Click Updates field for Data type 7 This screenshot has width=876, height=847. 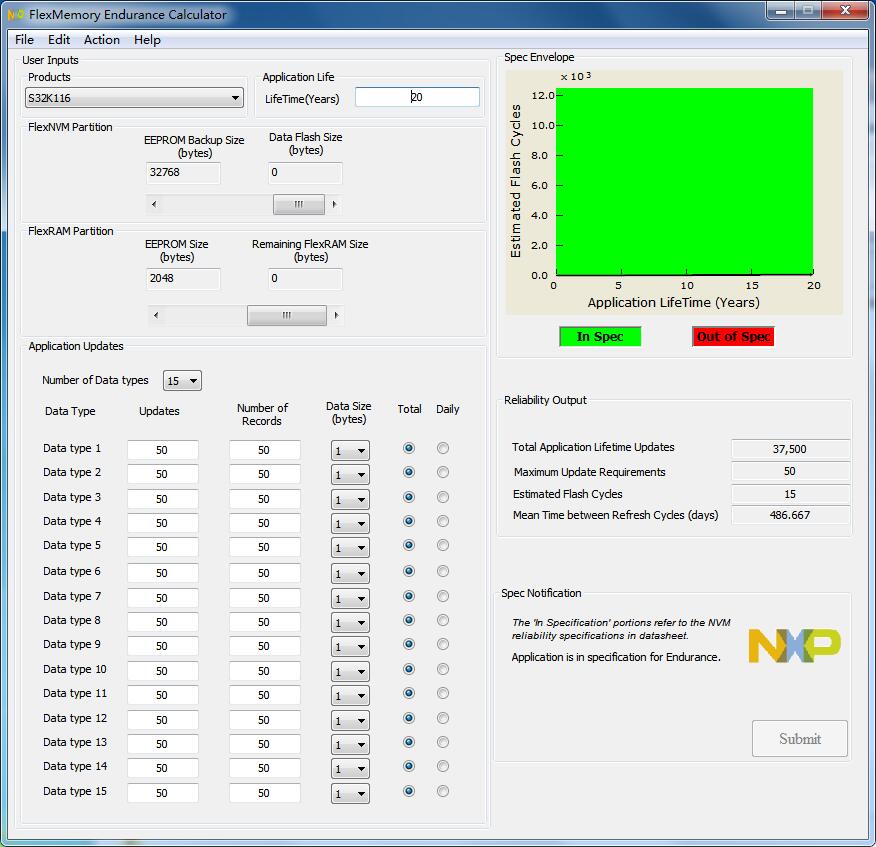[x=162, y=597]
